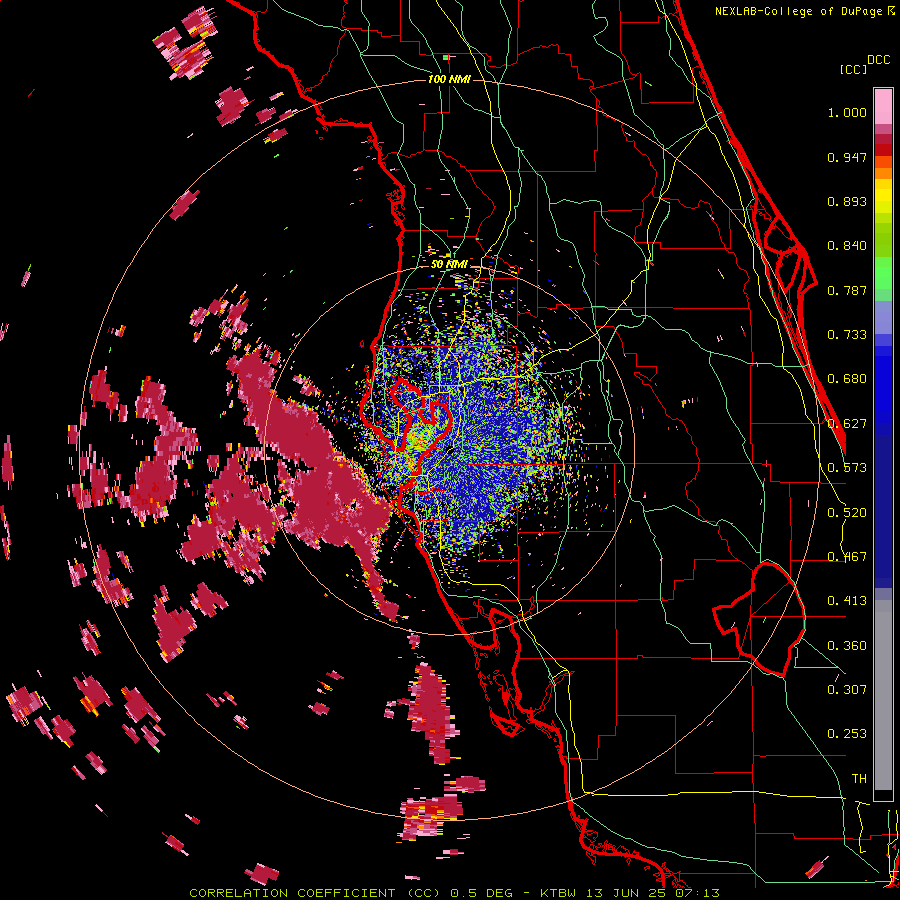Select the 0.787 scale value
The height and width of the screenshot is (900, 900).
tap(847, 290)
